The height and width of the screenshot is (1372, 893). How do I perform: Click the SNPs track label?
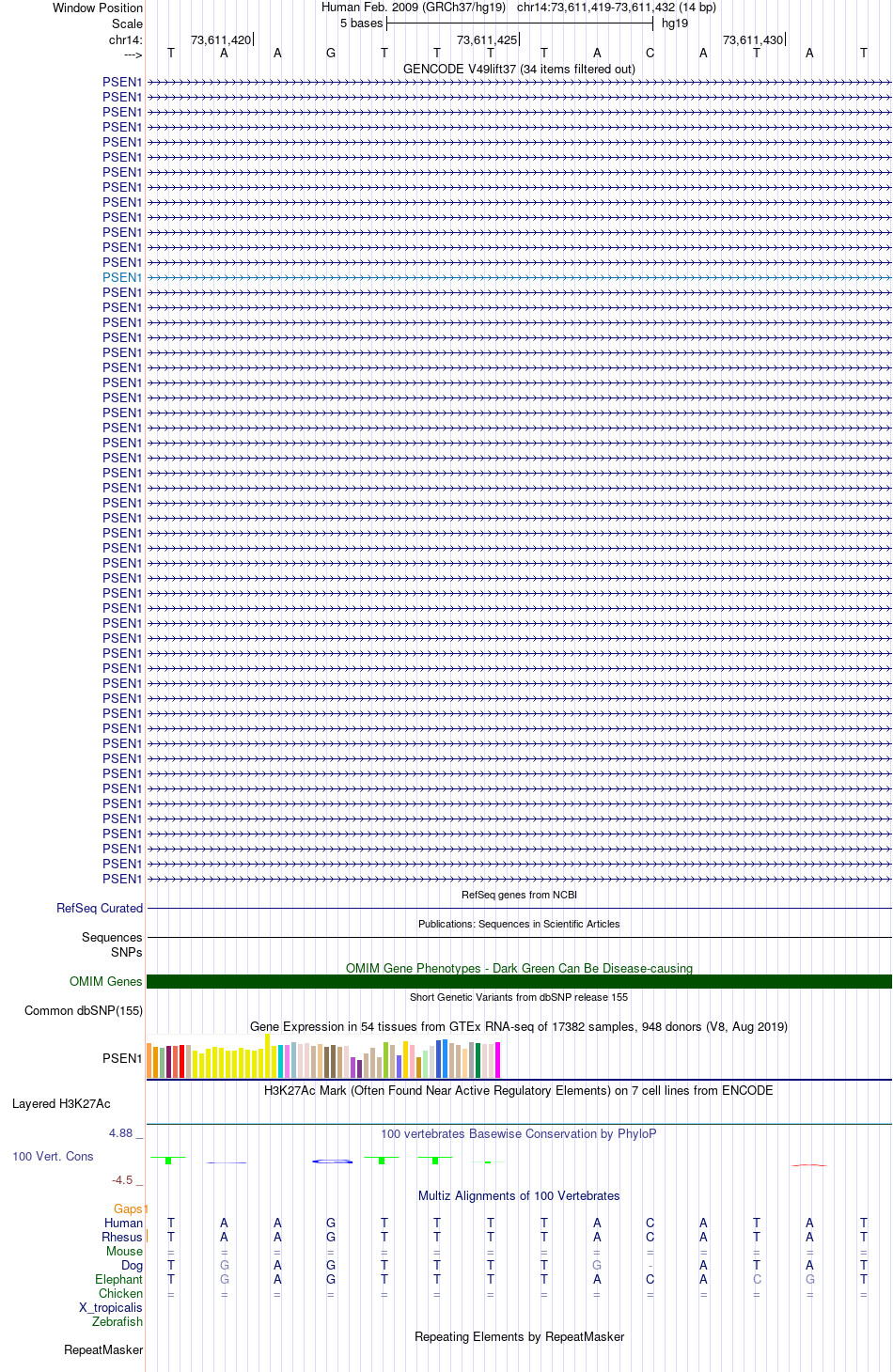(x=127, y=952)
